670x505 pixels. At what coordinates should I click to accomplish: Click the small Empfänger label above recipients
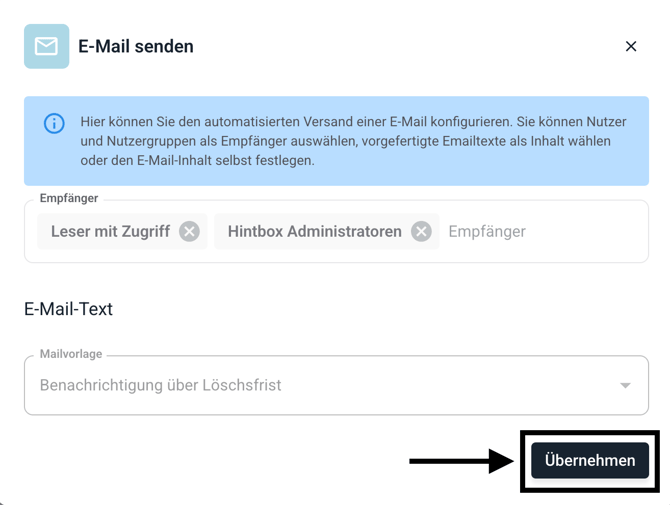[69, 198]
